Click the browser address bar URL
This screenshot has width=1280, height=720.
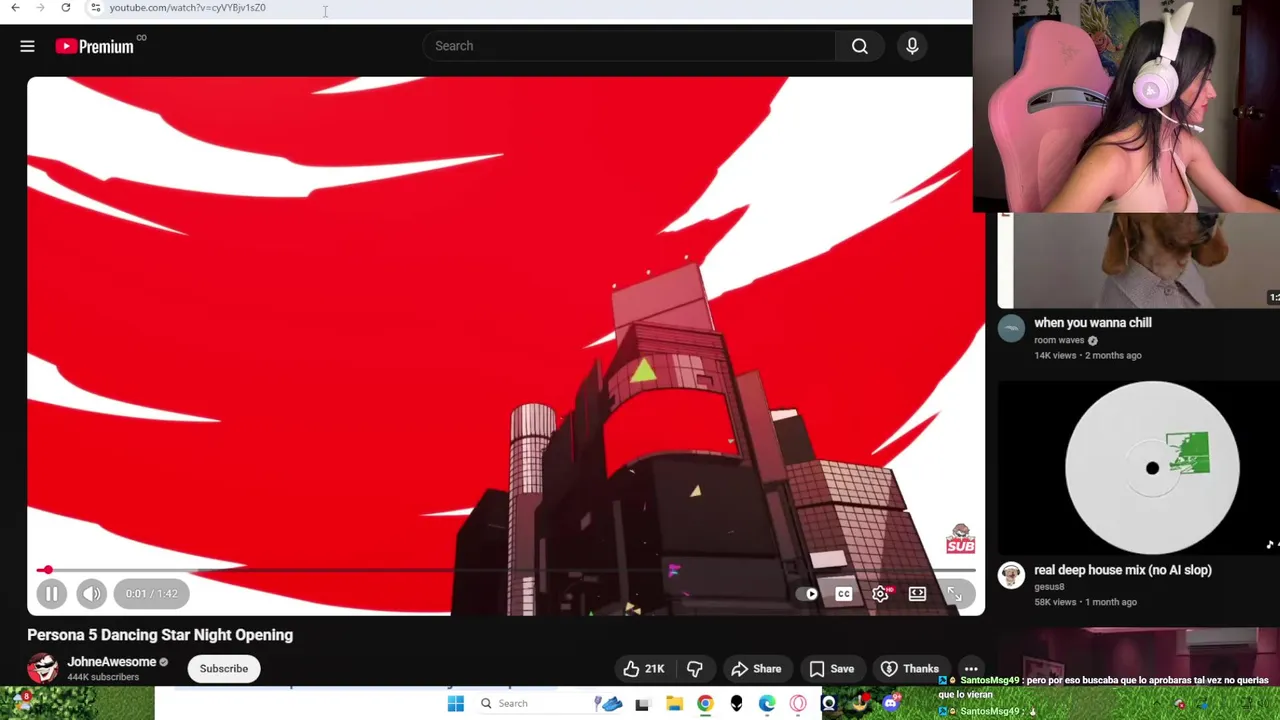click(x=188, y=8)
